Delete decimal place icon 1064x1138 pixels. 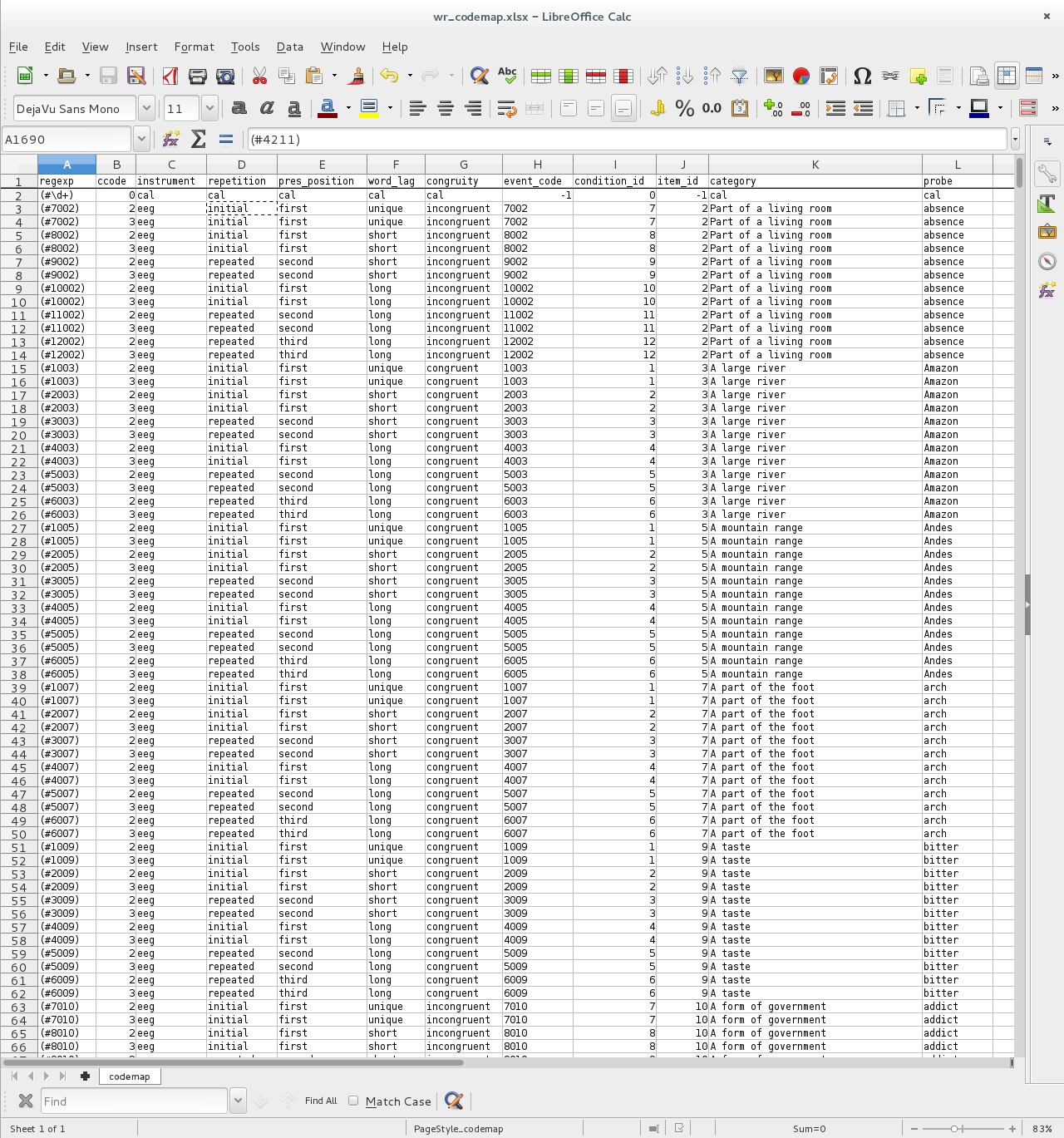[801, 108]
